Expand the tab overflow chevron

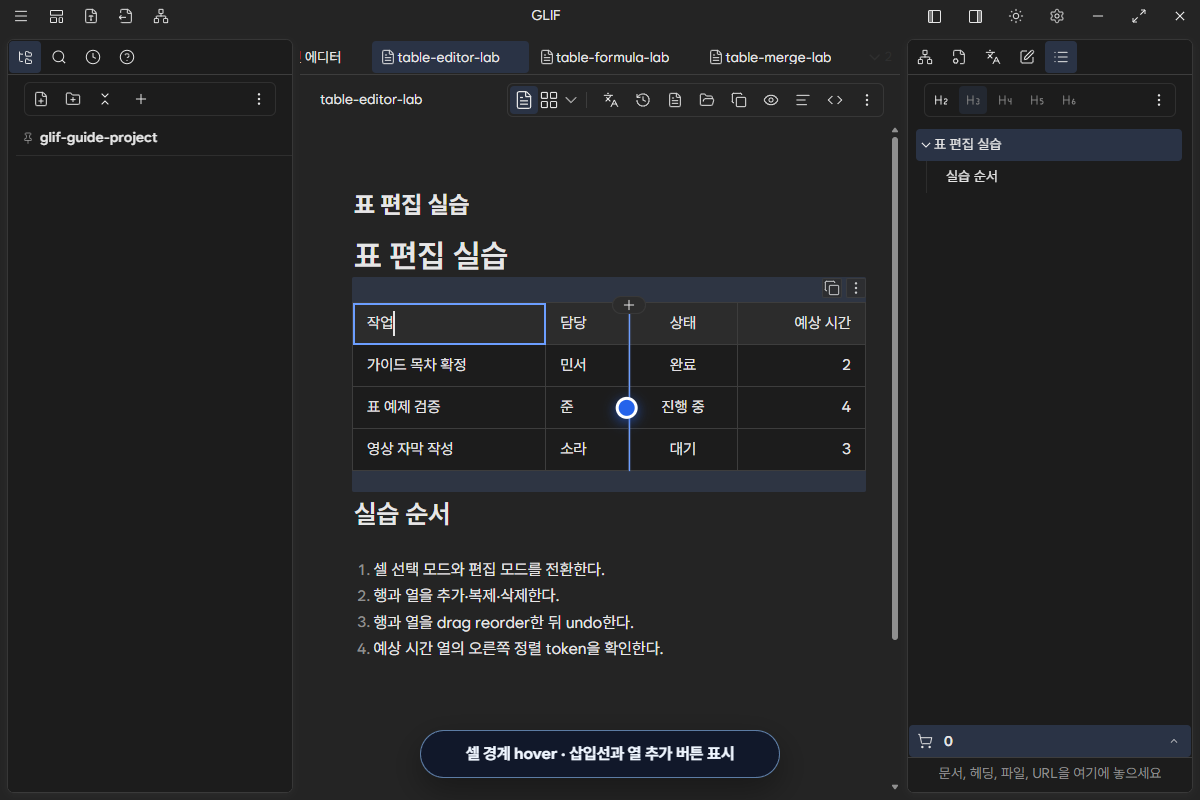pos(876,57)
